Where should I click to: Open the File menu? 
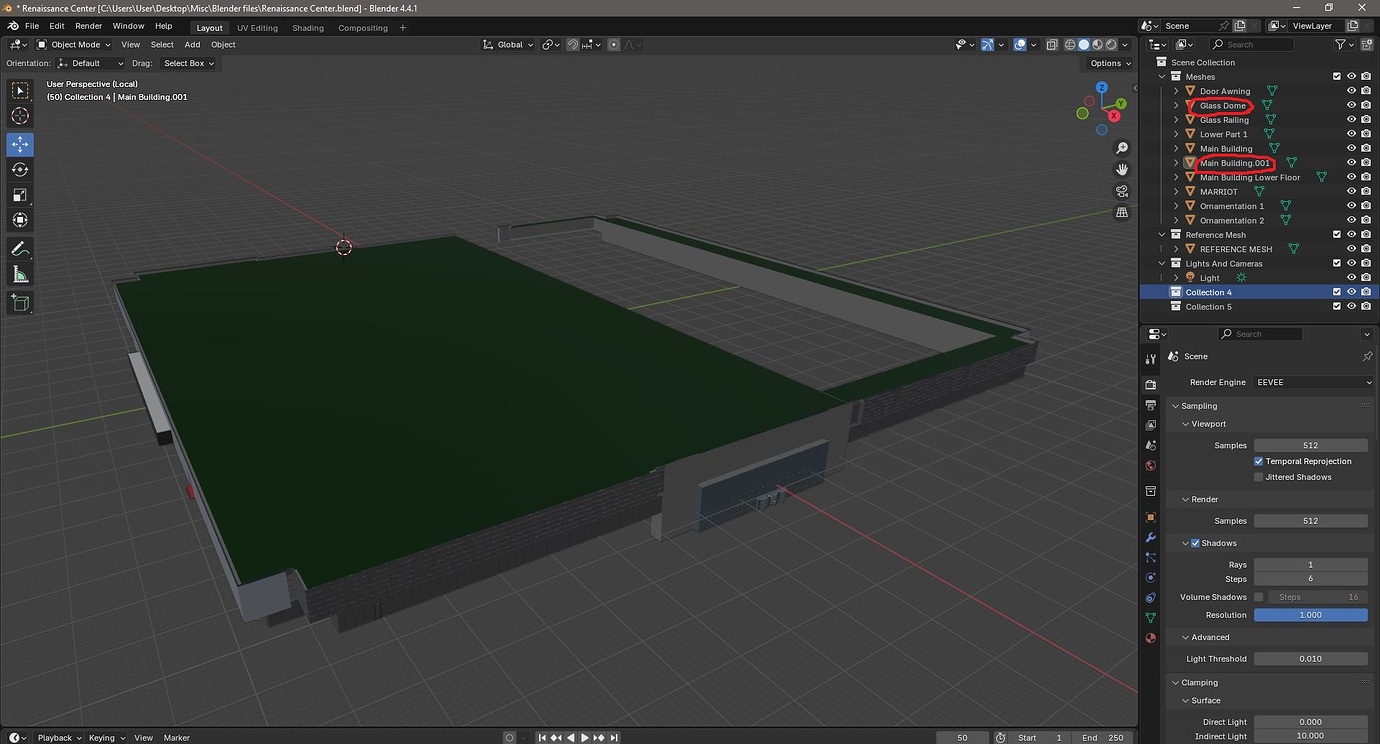point(32,26)
